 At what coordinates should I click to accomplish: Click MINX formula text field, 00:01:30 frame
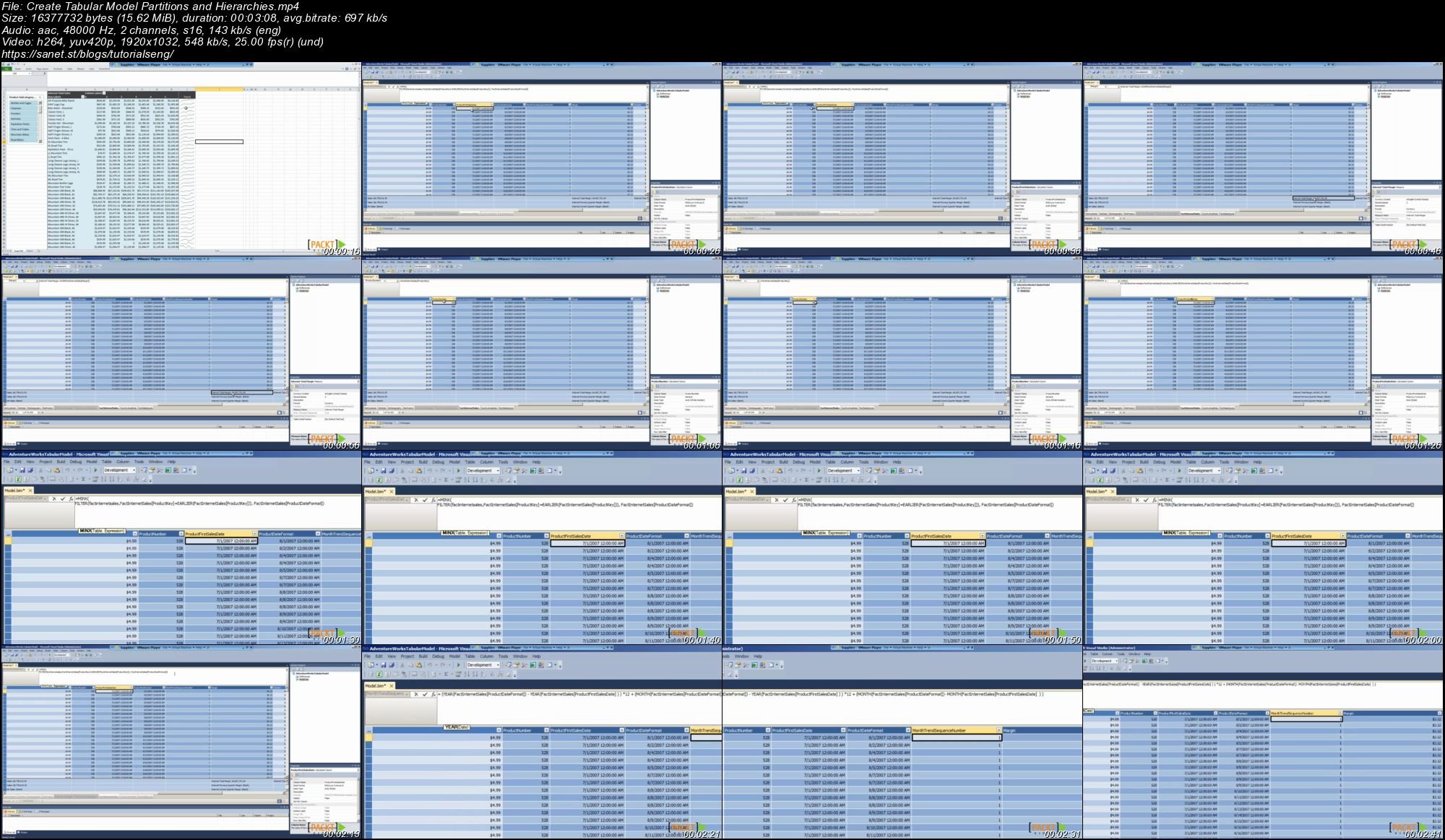218,511
